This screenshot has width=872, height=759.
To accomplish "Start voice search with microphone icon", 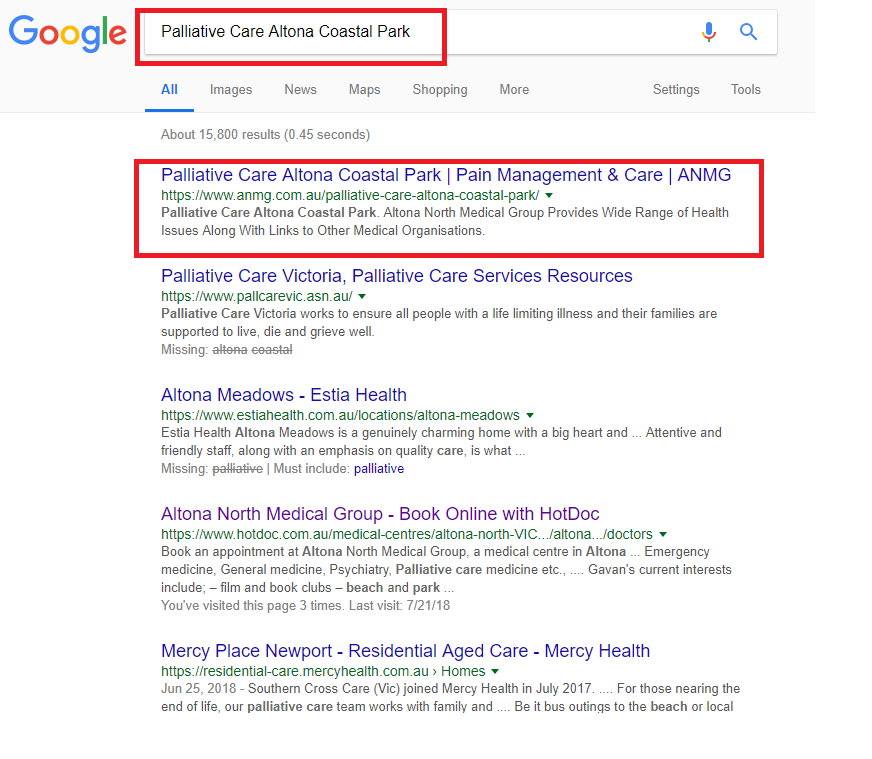I will pos(708,32).
